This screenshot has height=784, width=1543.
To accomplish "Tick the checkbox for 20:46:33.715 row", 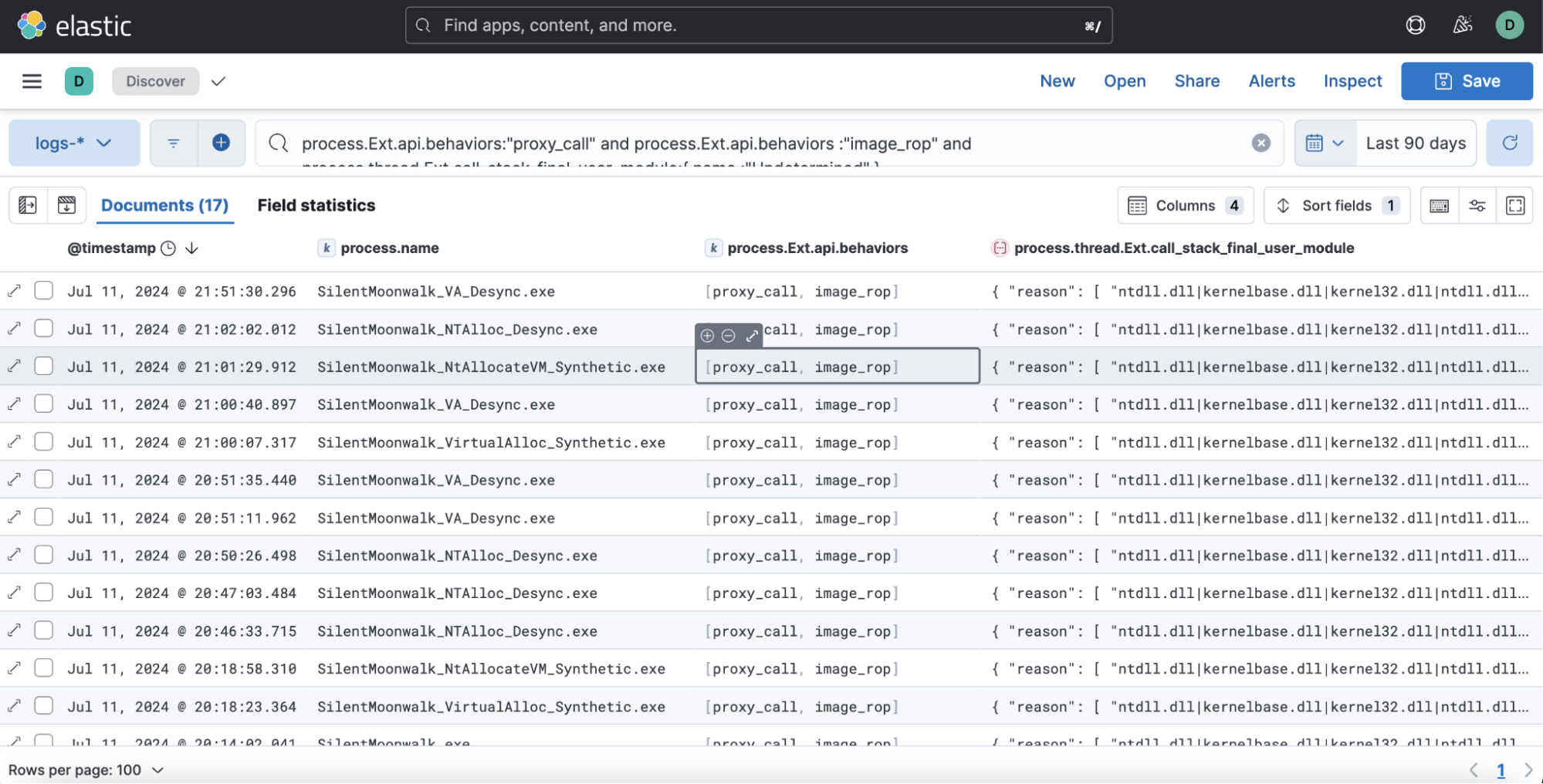I will tap(44, 630).
